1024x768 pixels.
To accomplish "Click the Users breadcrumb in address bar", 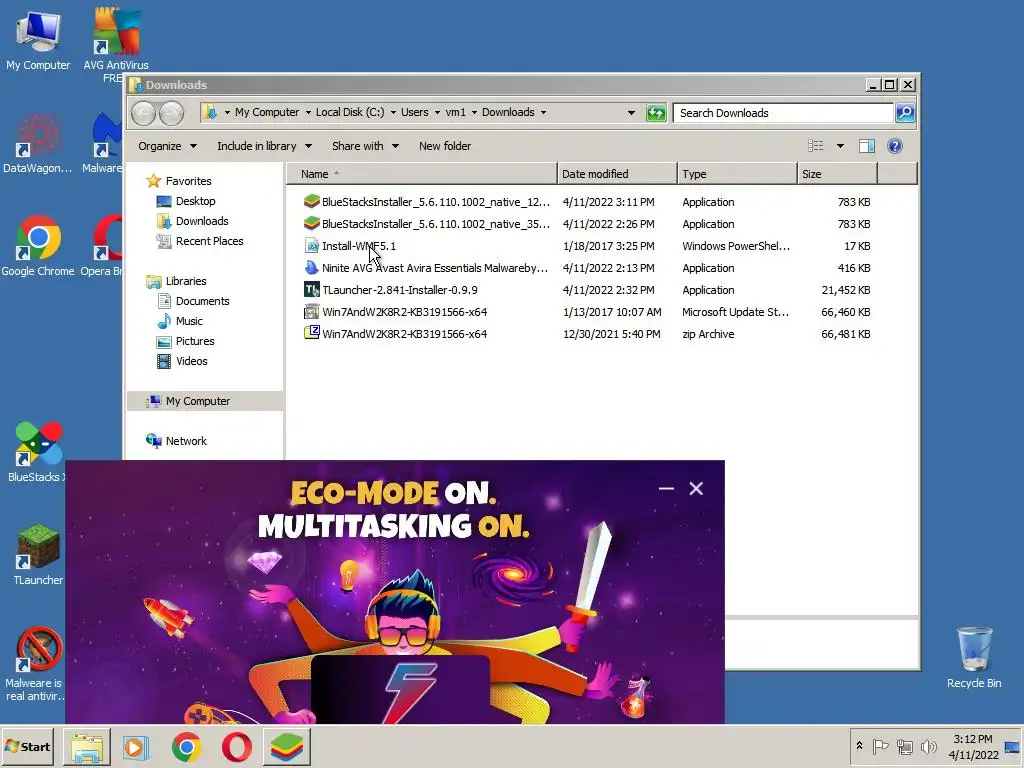I will (x=415, y=112).
